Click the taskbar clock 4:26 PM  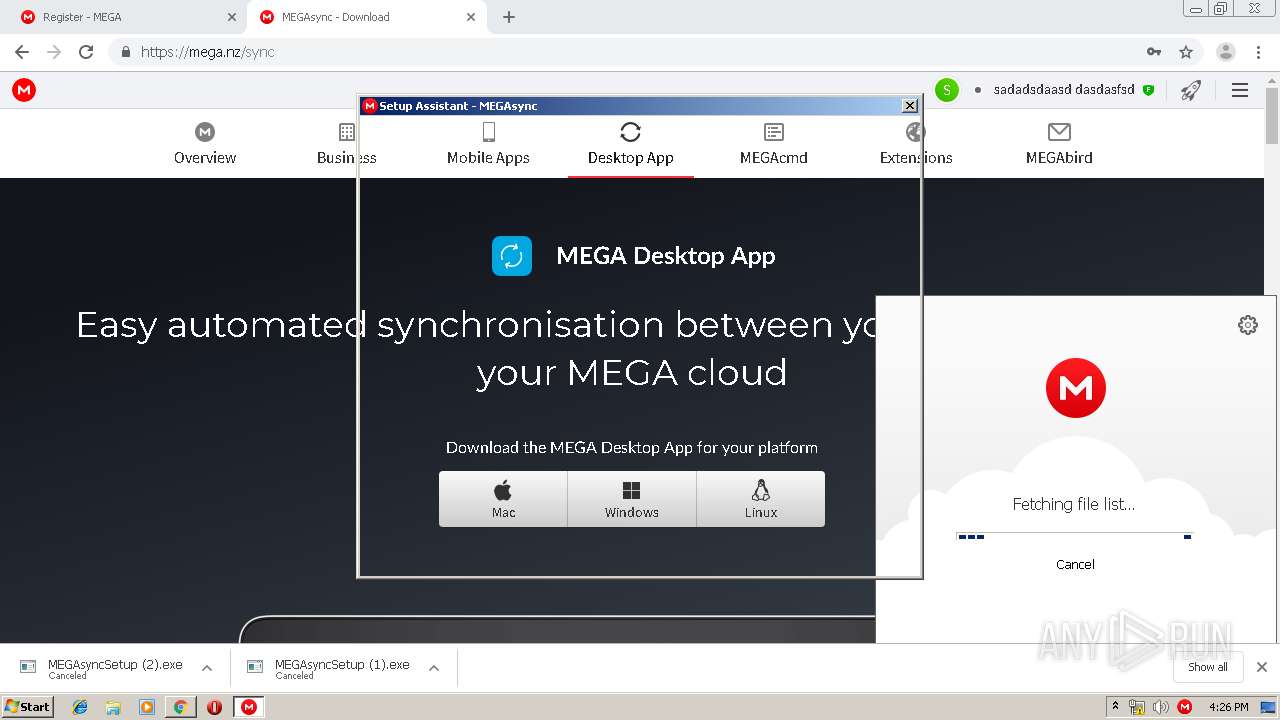click(1228, 707)
